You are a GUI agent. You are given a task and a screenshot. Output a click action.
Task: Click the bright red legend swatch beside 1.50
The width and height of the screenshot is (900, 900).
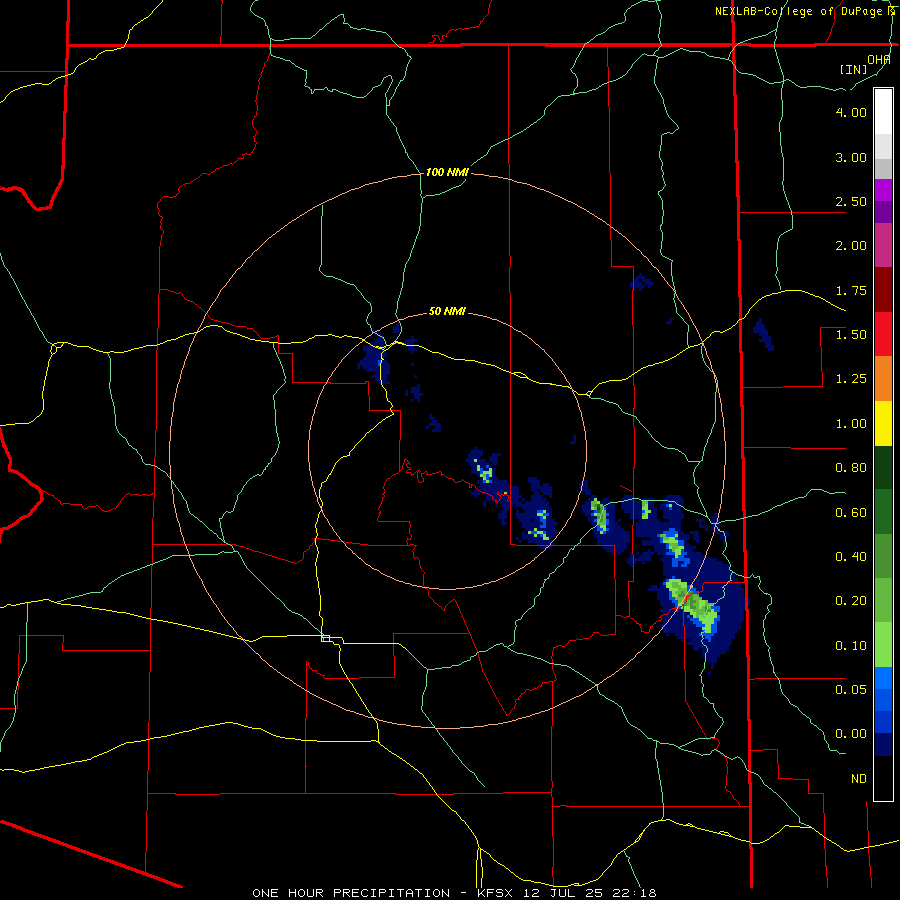[883, 334]
